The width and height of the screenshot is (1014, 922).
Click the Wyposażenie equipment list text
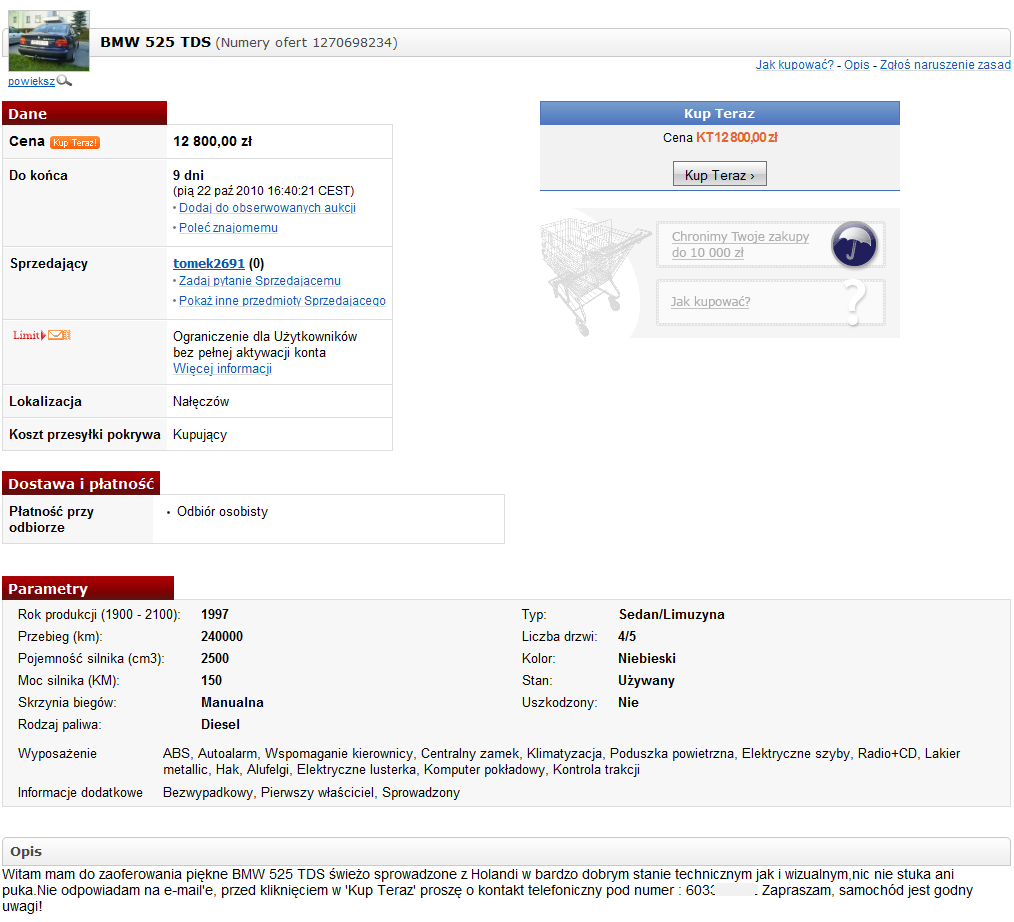coord(561,762)
